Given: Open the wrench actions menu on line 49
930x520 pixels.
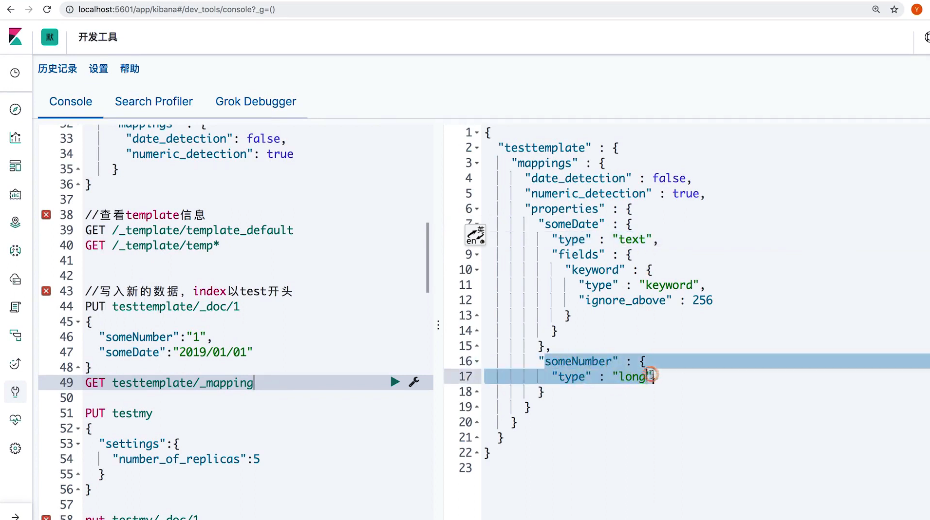Looking at the screenshot, I should tap(413, 382).
